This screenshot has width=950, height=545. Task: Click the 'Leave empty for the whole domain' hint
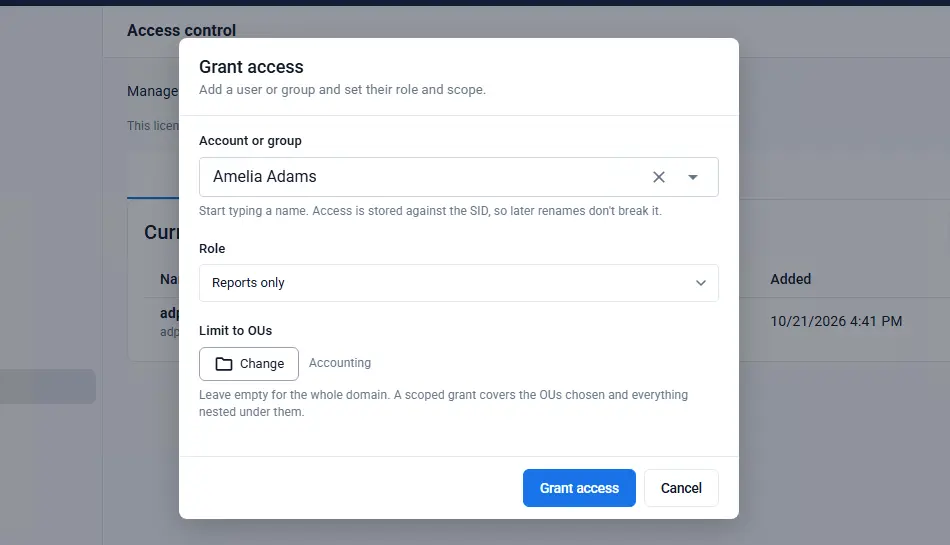coord(443,403)
